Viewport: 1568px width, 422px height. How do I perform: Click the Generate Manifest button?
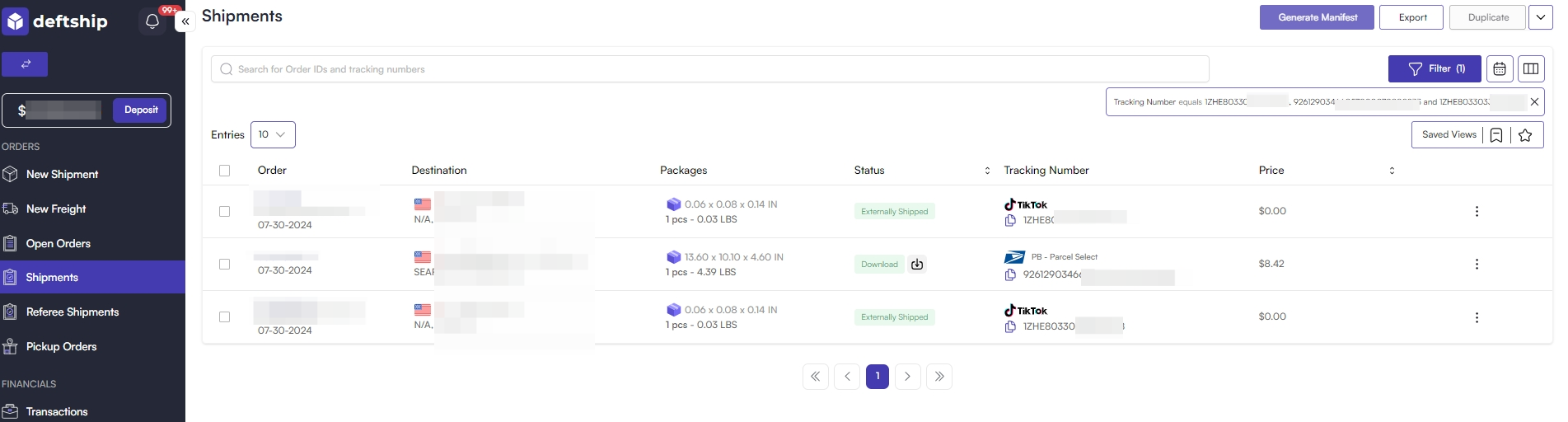point(1317,17)
